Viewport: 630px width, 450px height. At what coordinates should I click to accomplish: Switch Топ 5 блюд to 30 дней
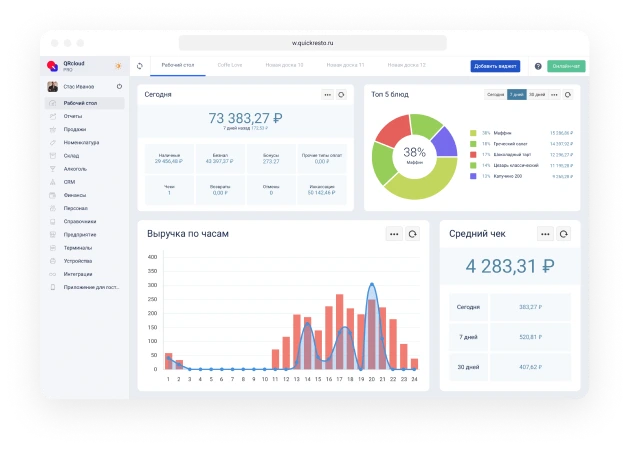click(x=537, y=94)
